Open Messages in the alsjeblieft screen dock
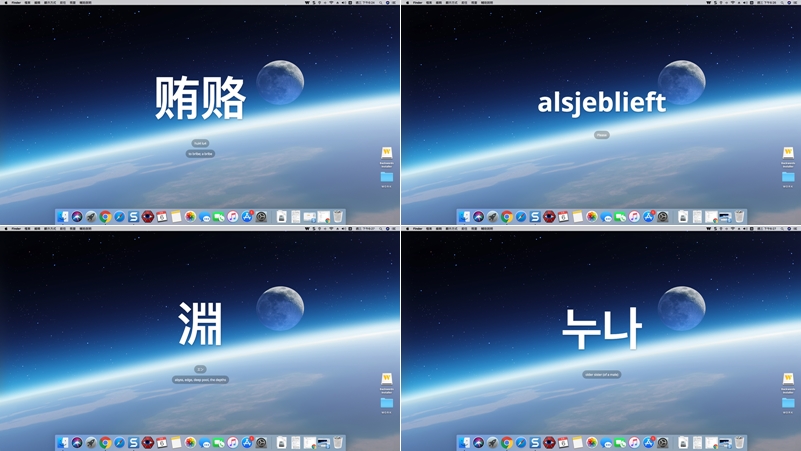Screen dimensions: 801x451 point(606,217)
